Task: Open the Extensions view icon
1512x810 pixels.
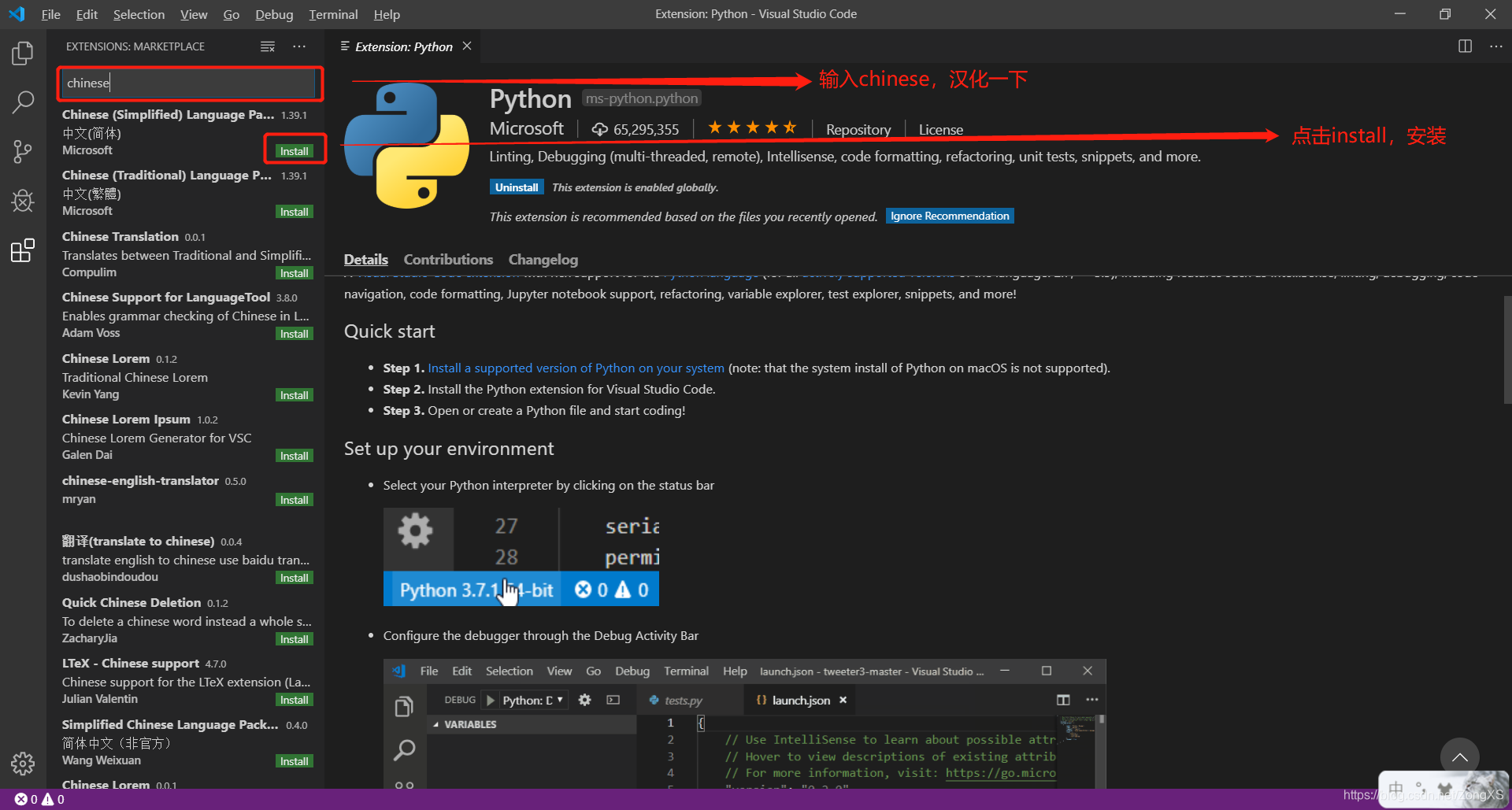Action: (23, 250)
